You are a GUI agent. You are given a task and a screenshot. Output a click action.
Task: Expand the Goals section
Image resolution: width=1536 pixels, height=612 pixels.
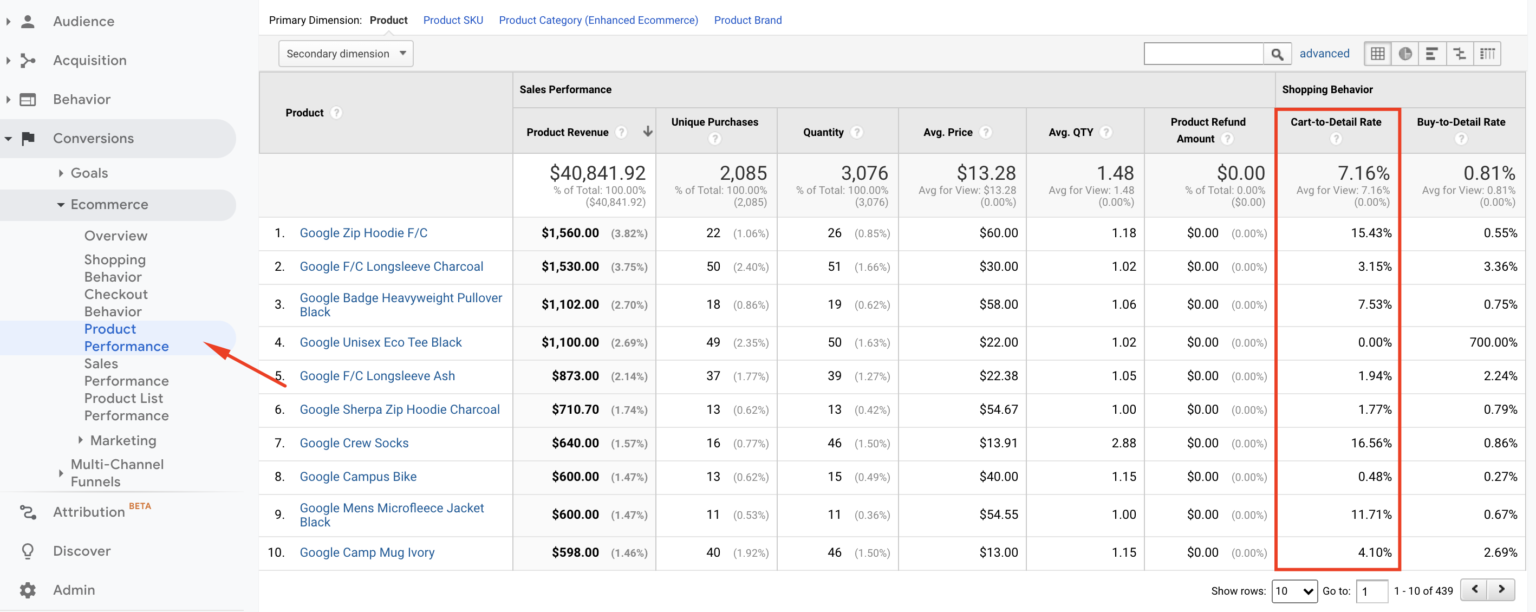click(x=87, y=172)
